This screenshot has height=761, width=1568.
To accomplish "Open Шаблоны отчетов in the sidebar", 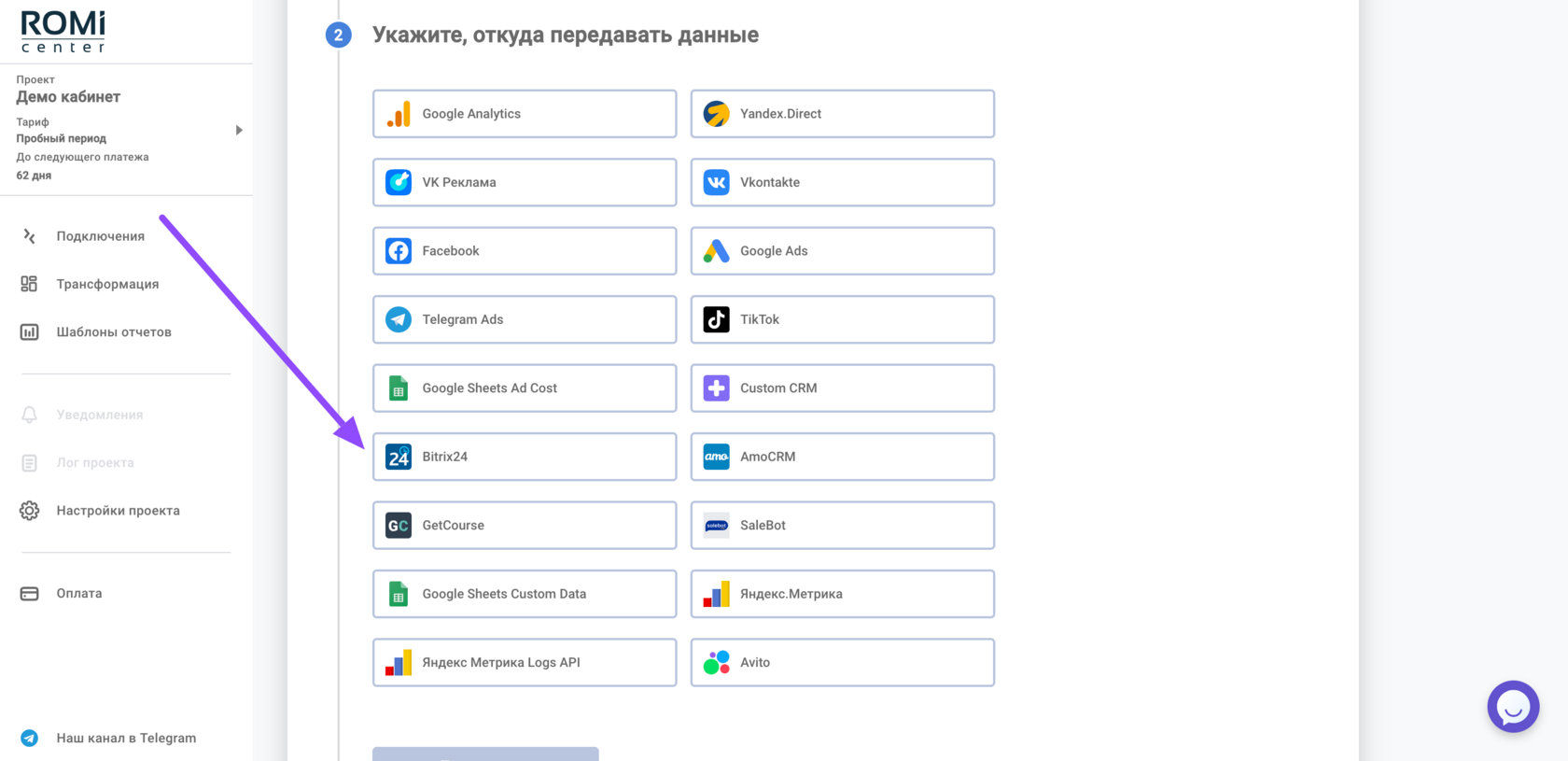I will pos(114,331).
